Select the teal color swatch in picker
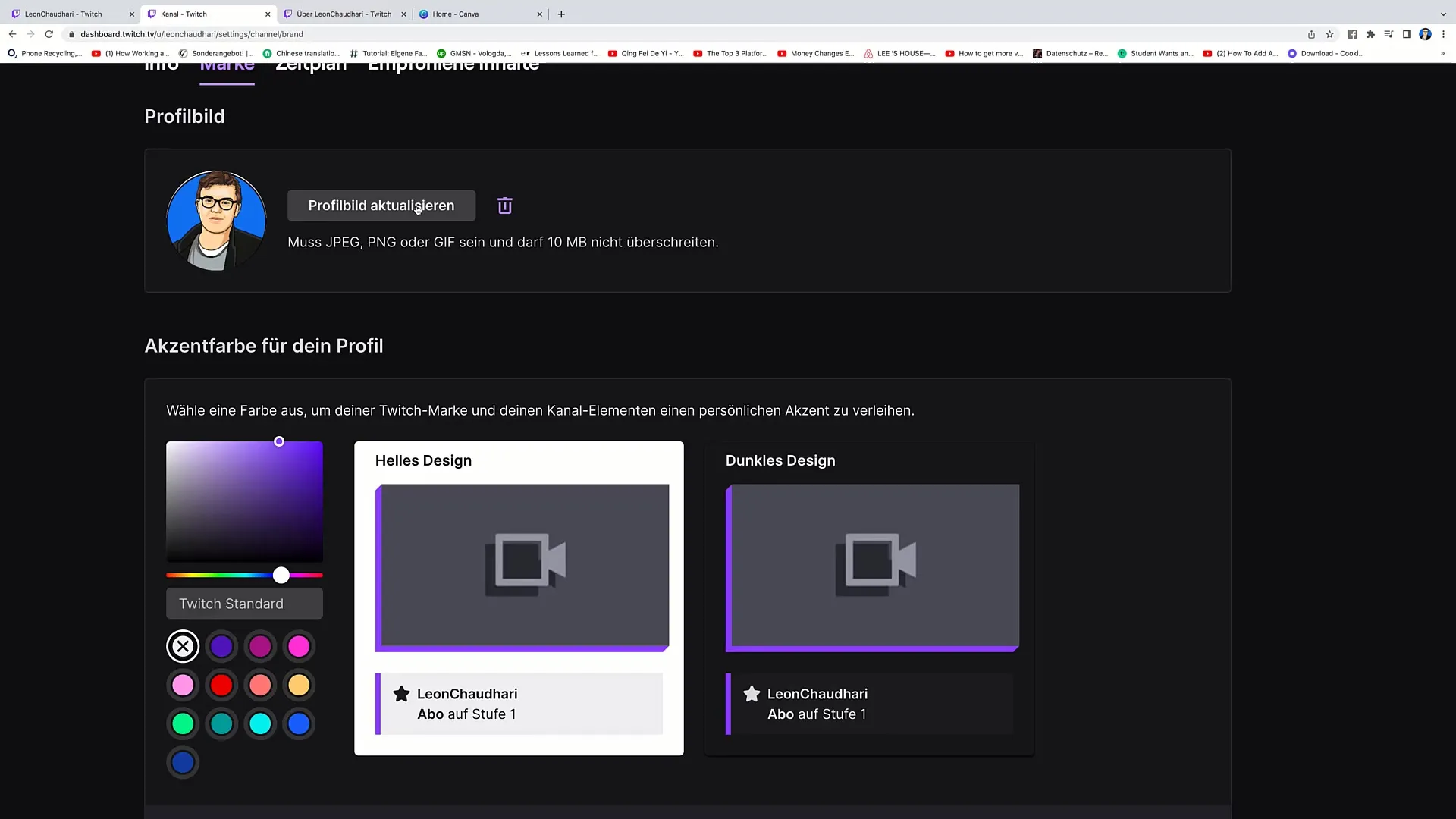 (222, 724)
